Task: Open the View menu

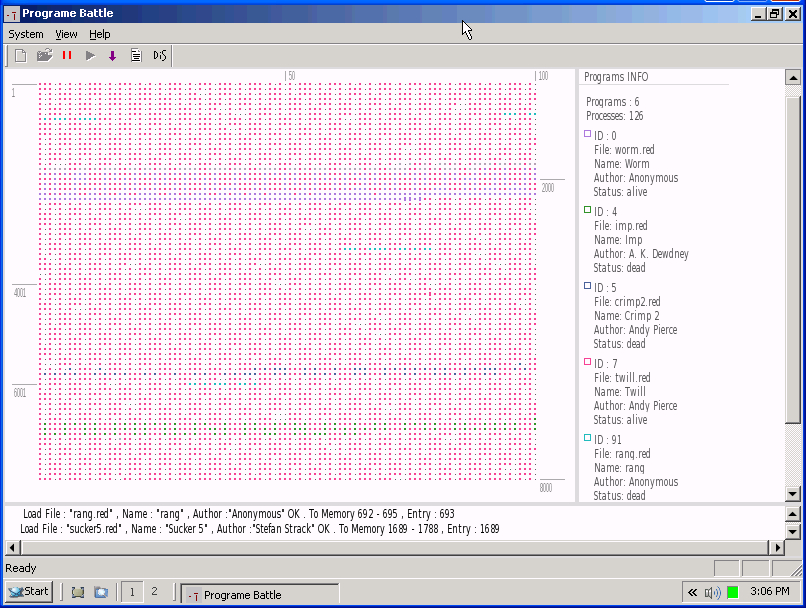Action: (66, 34)
